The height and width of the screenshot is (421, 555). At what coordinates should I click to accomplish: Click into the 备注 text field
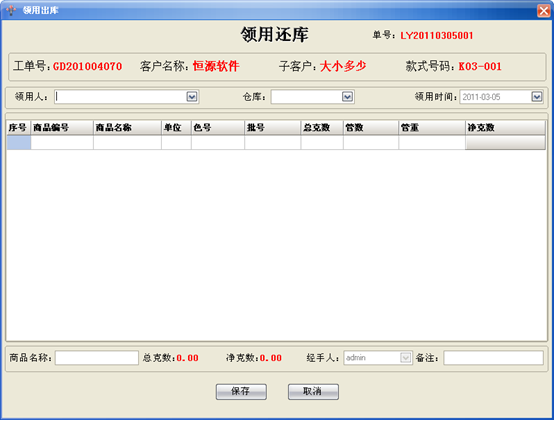point(493,358)
